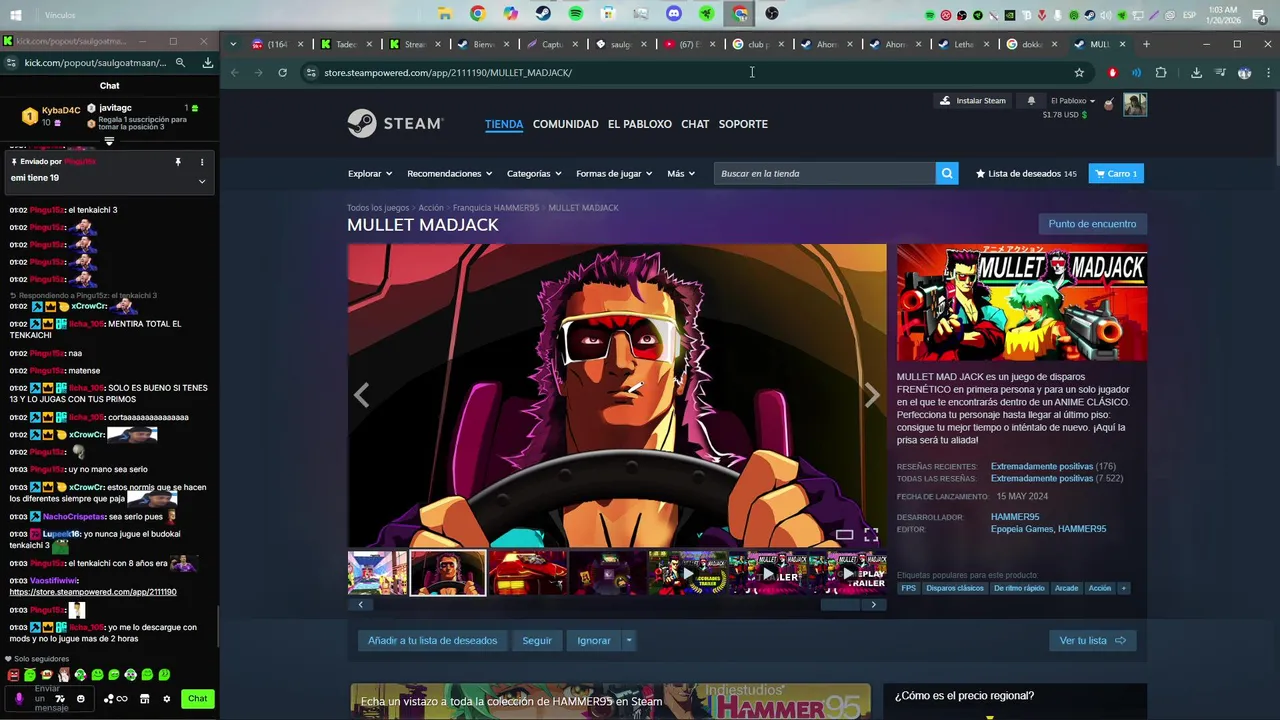This screenshot has height=720, width=1280.
Task: Go to TIENDA store tab
Action: (x=504, y=124)
